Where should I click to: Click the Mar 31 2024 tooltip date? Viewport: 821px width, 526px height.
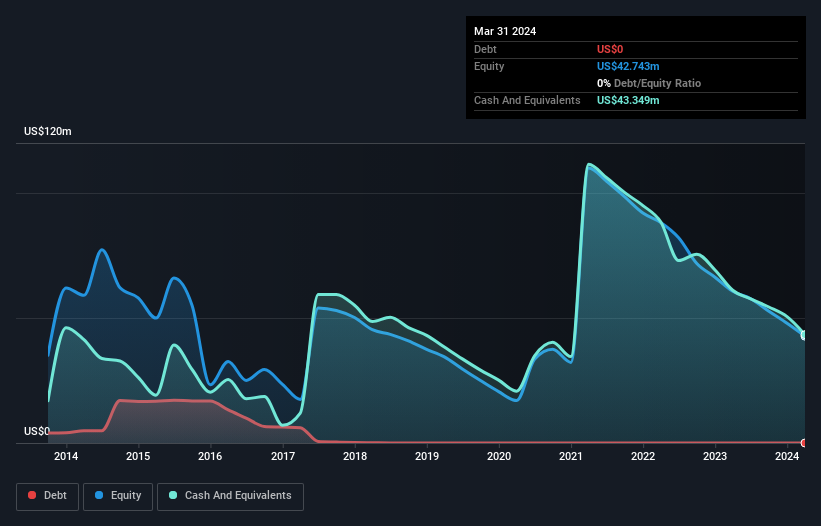click(x=505, y=31)
